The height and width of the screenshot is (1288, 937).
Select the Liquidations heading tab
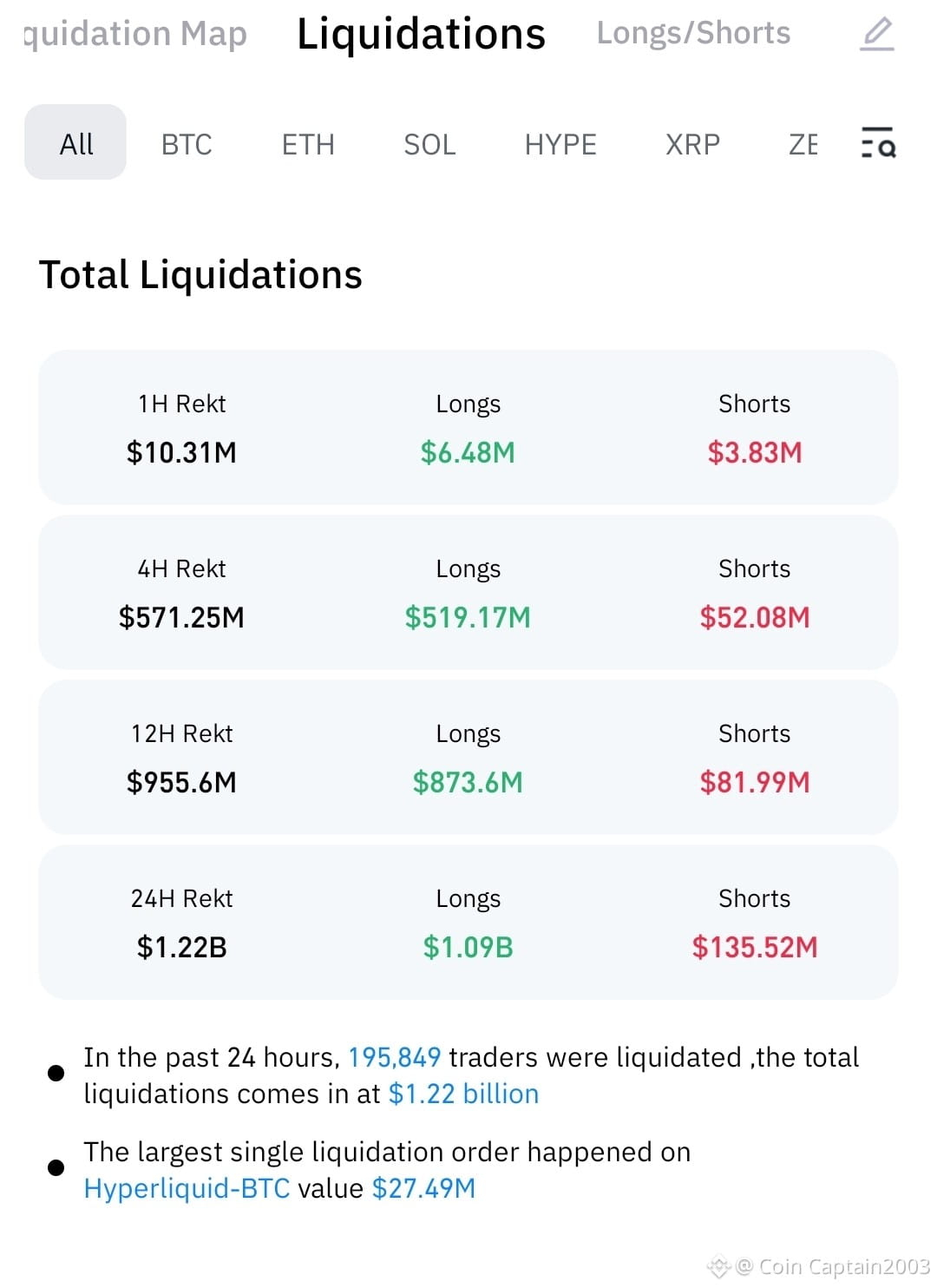point(421,34)
